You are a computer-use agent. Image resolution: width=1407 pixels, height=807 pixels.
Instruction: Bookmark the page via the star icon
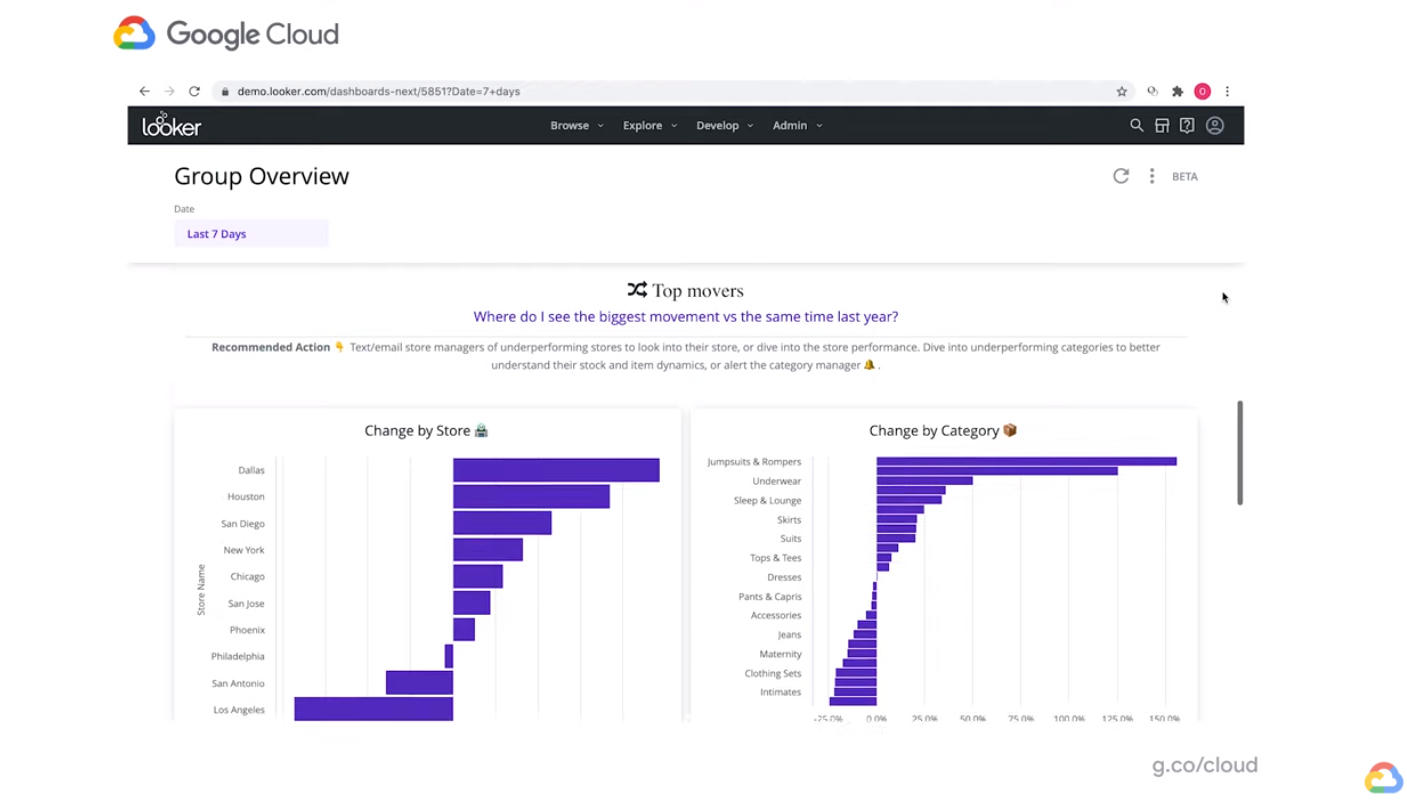click(x=1121, y=91)
